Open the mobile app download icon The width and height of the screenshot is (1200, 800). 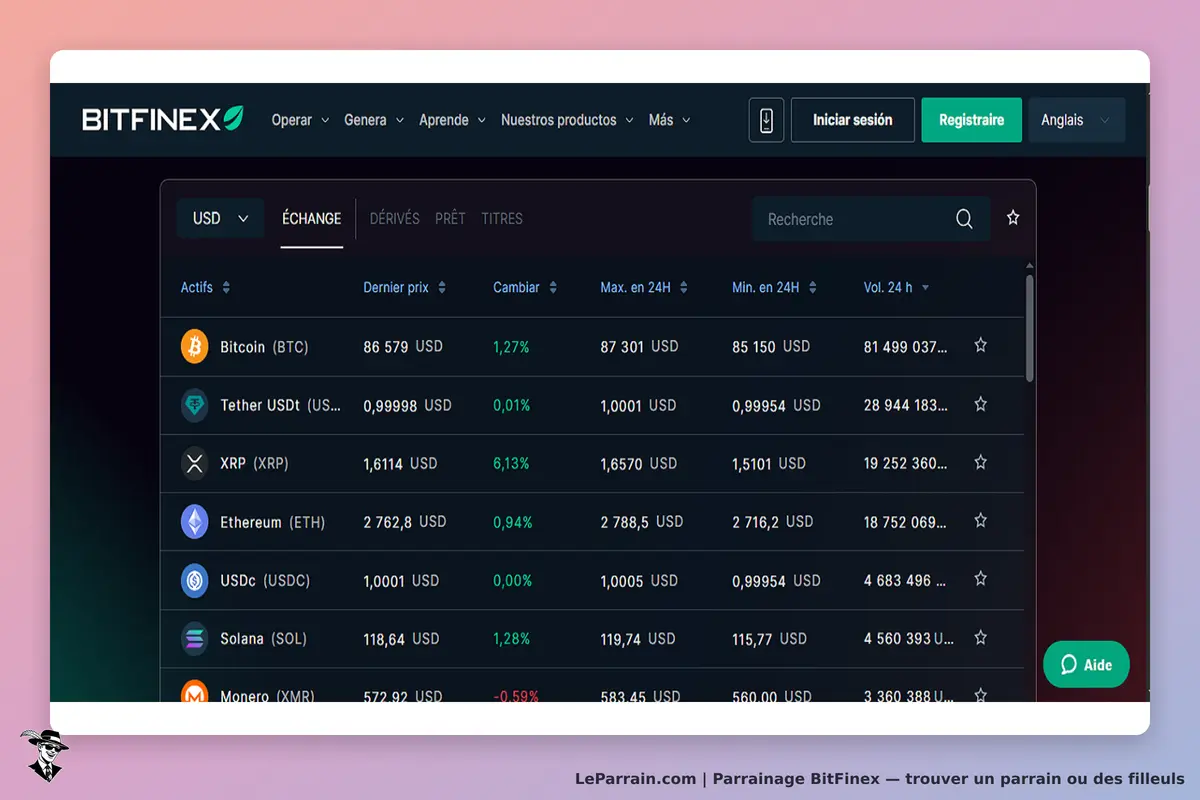(766, 120)
